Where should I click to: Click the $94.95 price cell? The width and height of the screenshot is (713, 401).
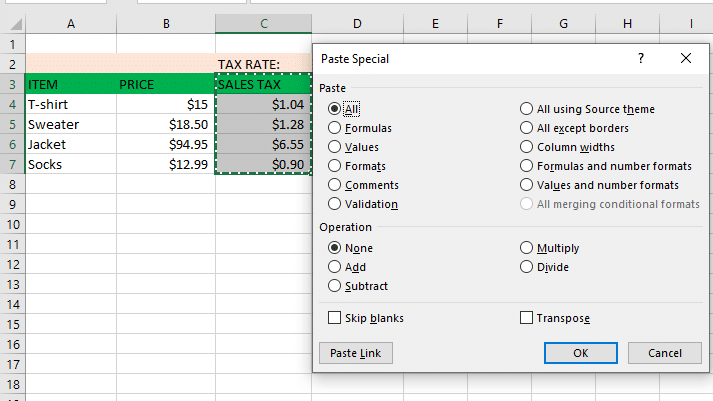[x=165, y=144]
